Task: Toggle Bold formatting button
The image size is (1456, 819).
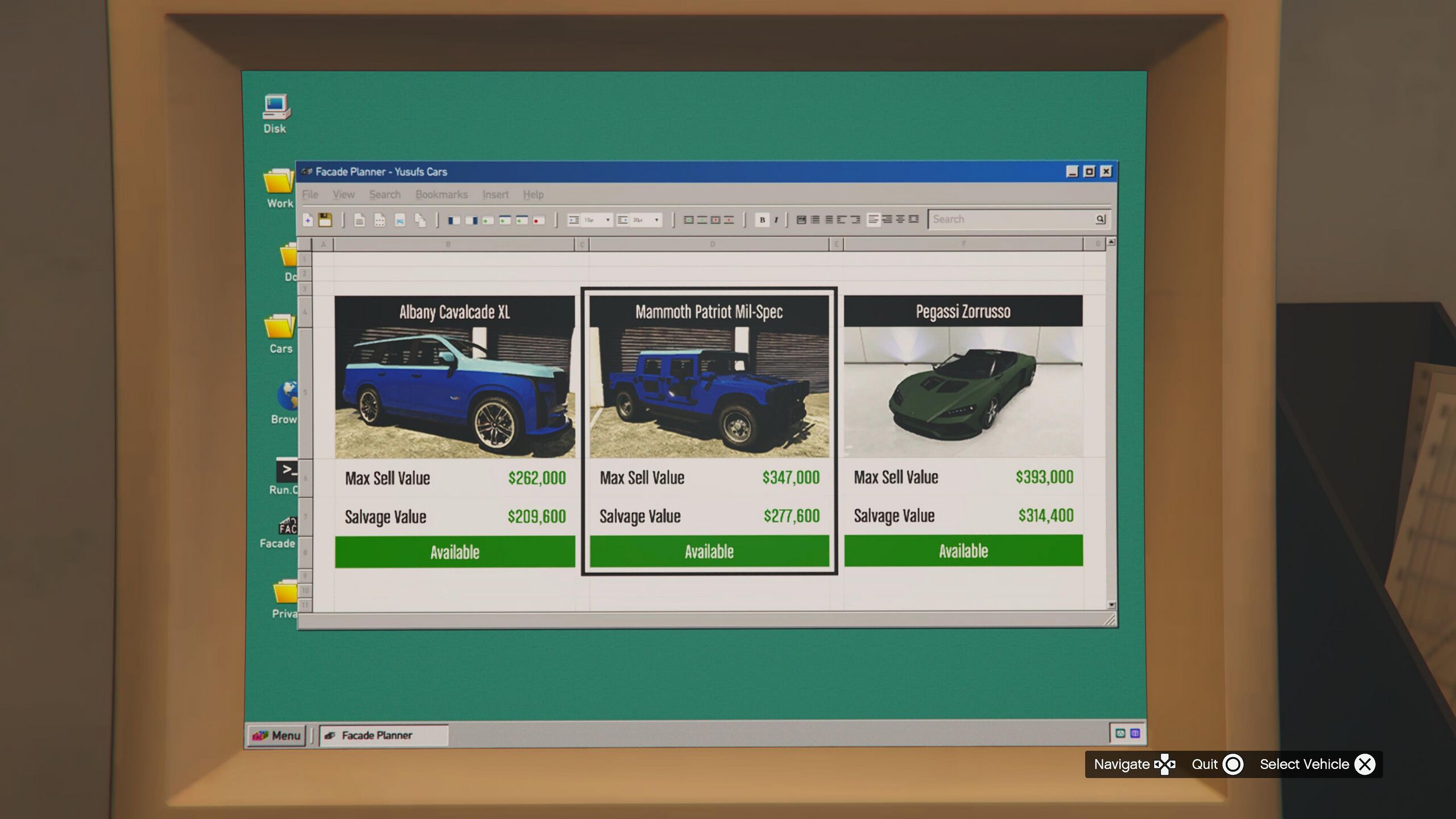Action: [762, 220]
